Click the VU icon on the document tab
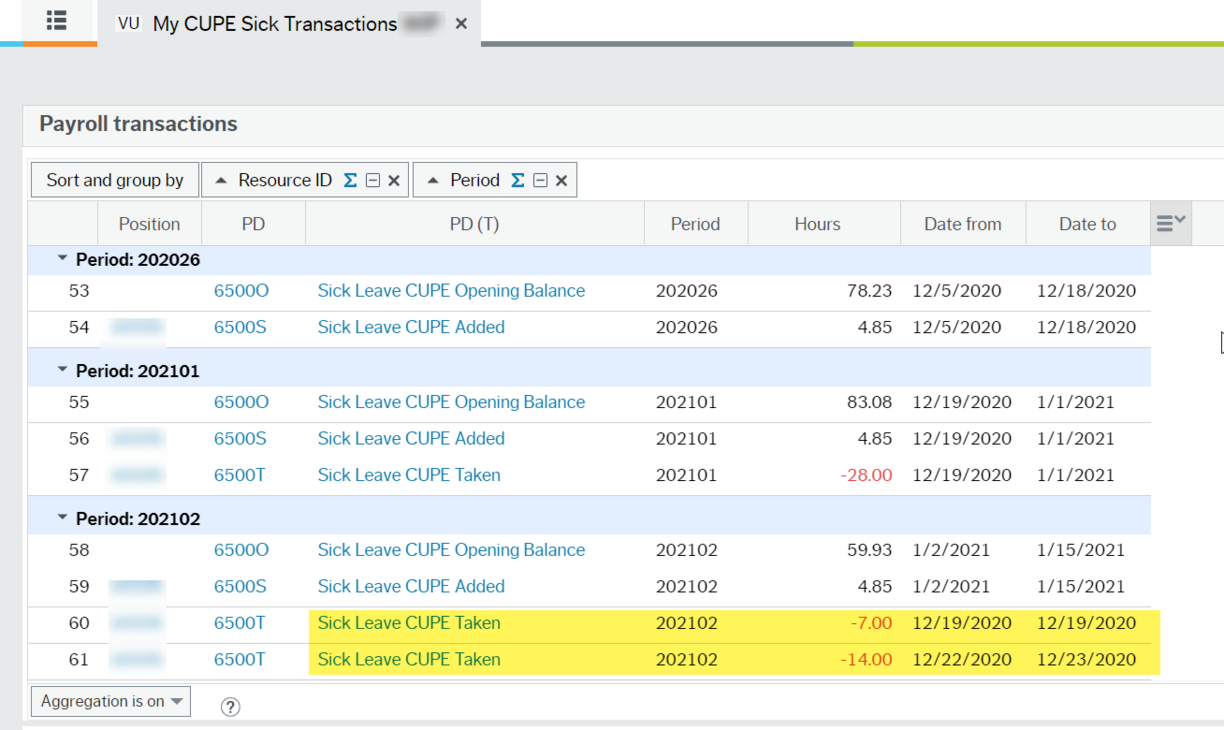This screenshot has width=1224, height=730. tap(127, 23)
